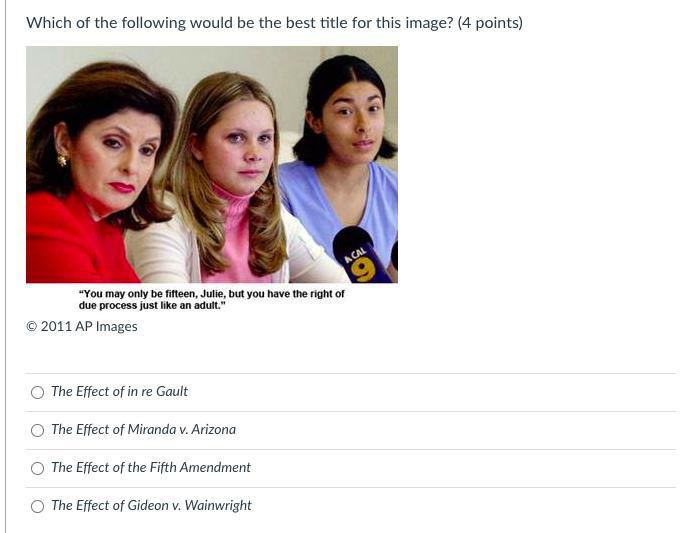The image size is (692, 533).
Task: Click the due process caption under the photo
Action: click(x=211, y=300)
